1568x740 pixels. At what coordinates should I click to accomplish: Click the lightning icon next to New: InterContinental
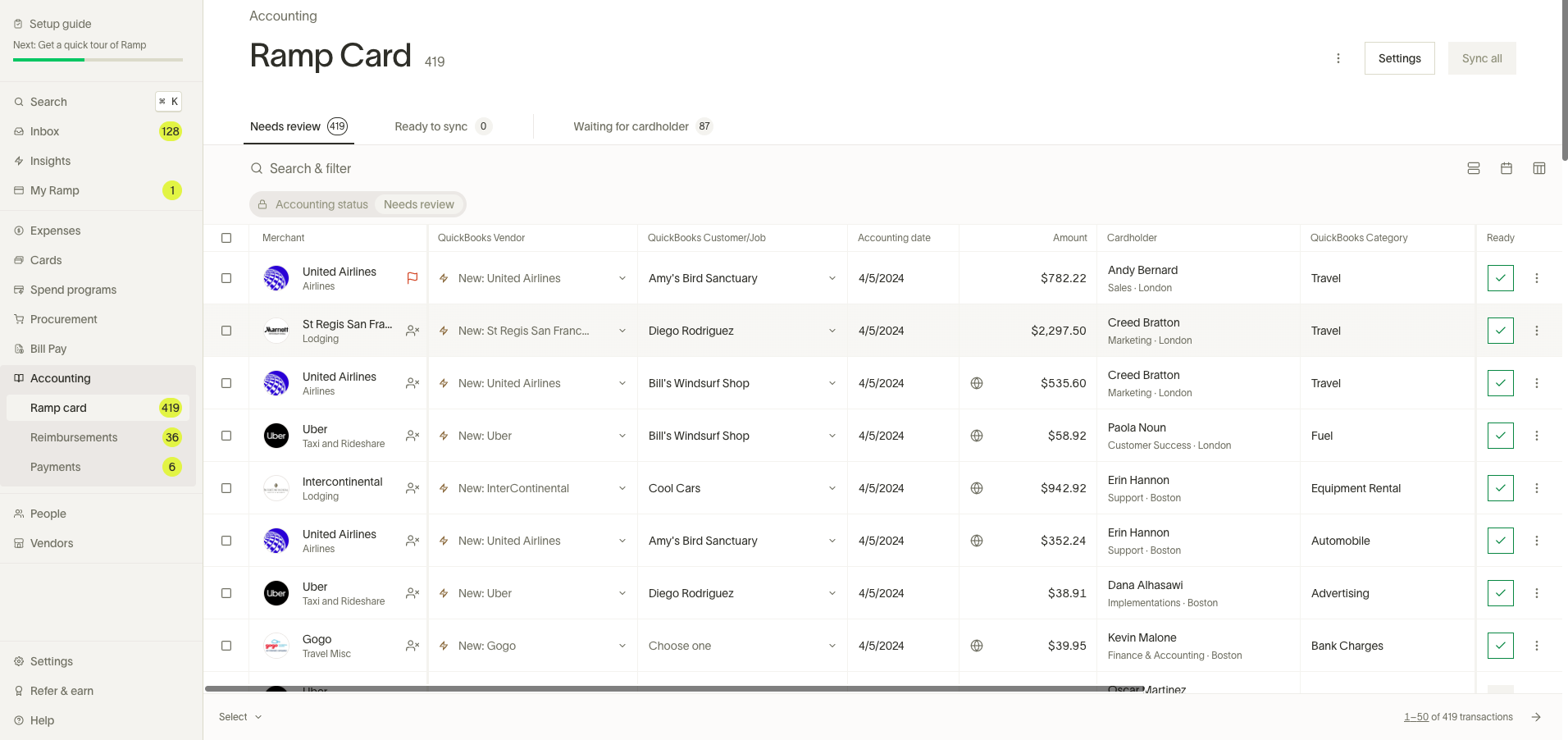pyautogui.click(x=442, y=488)
